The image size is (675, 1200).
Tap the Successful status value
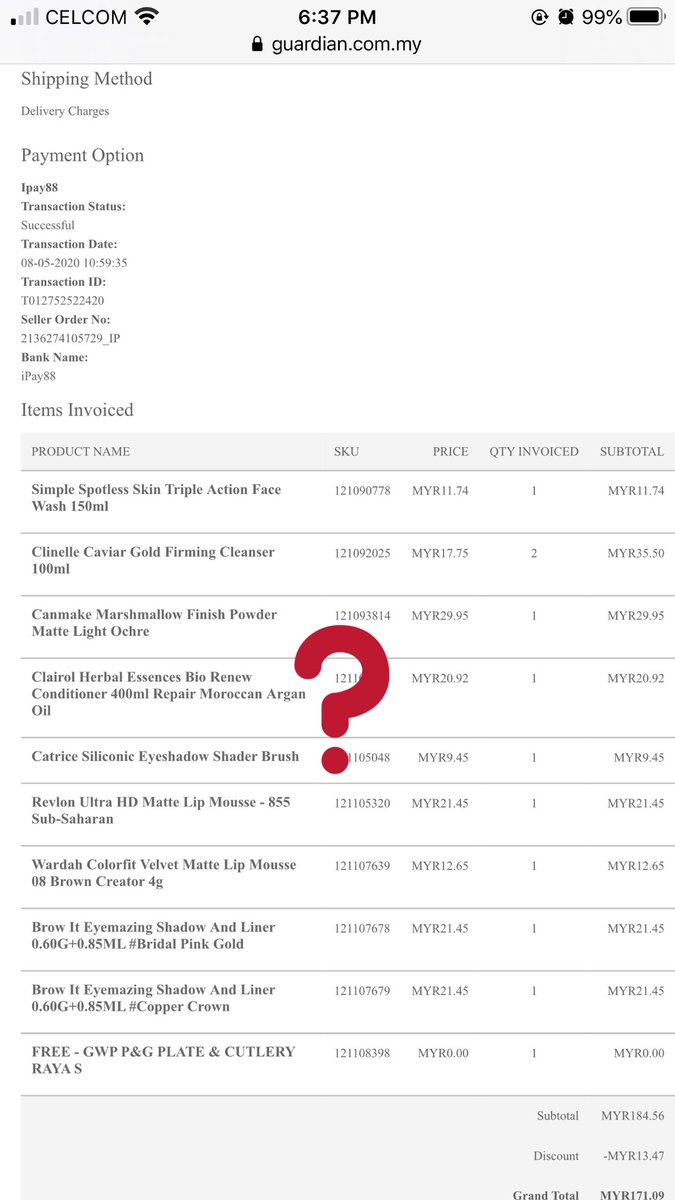[48, 225]
